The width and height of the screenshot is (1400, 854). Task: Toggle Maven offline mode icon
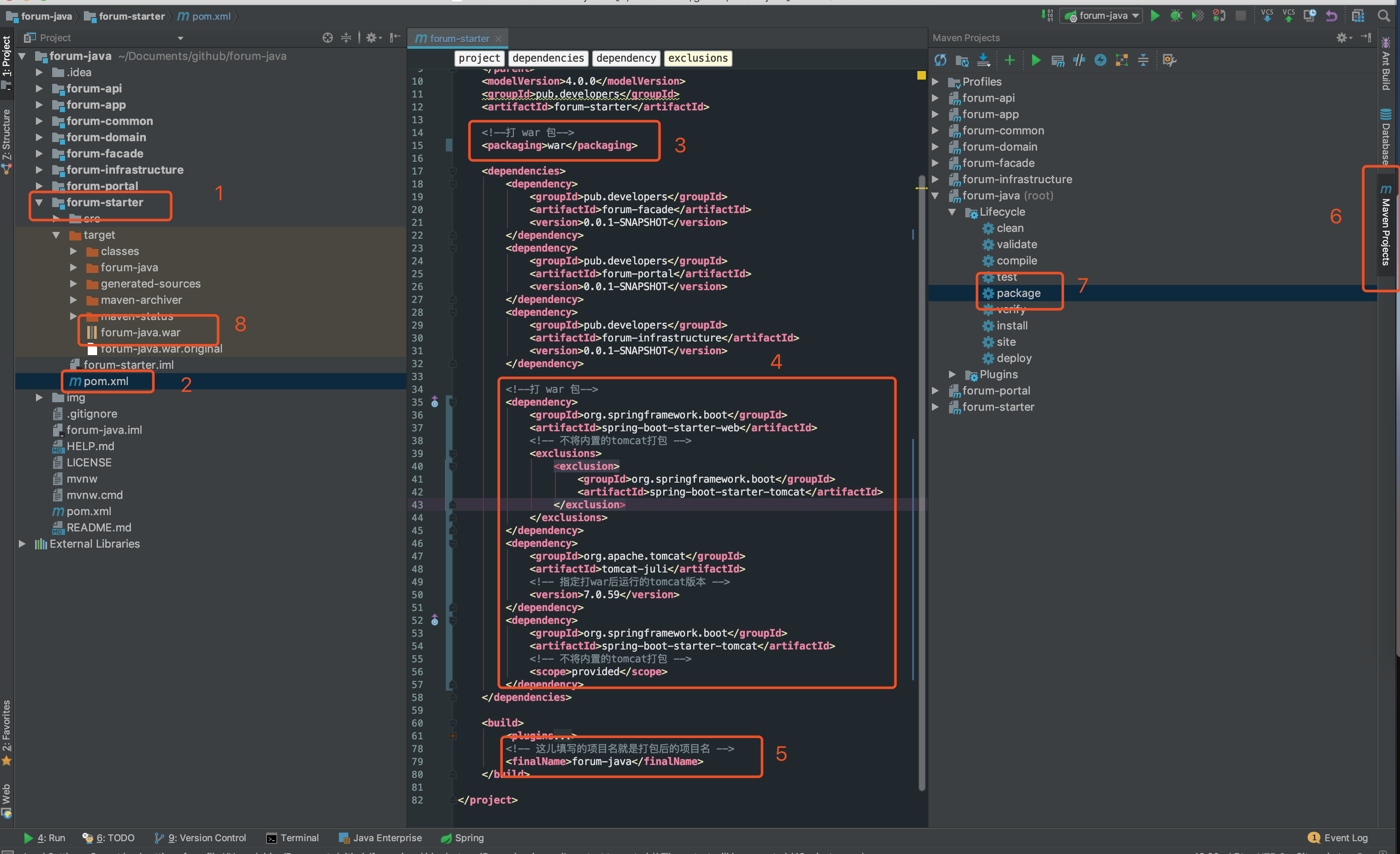coord(1079,60)
